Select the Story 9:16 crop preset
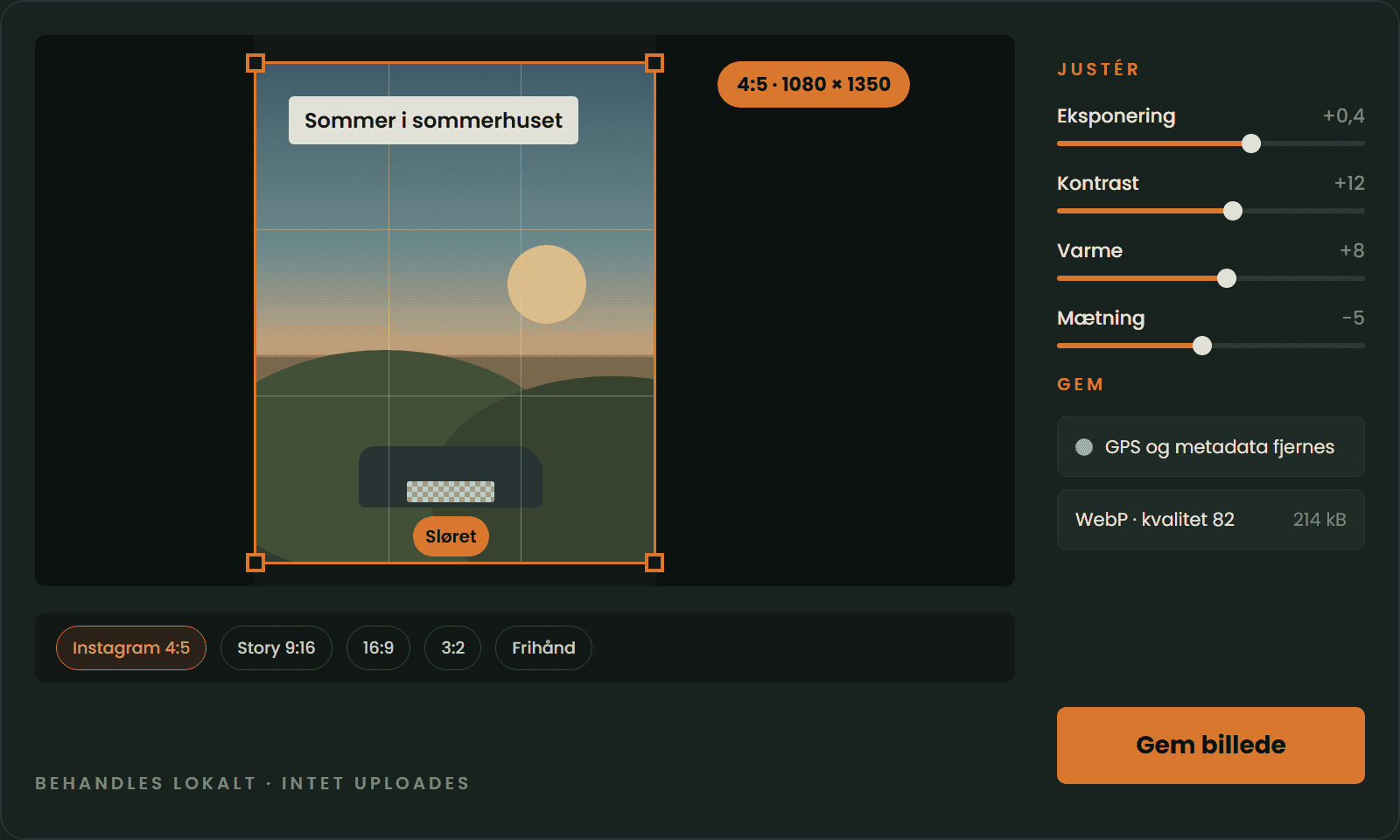 (x=276, y=647)
